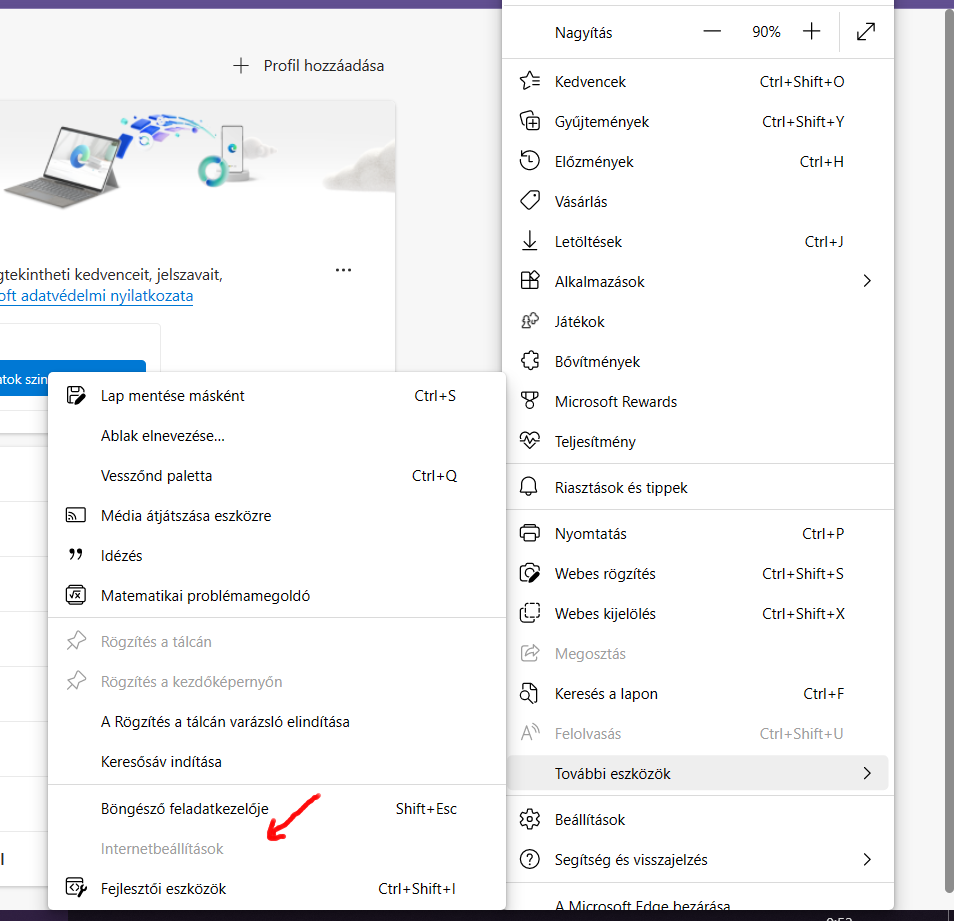Screen dimensions: 956x921
Task: Click the Fejlesztői eszközök dev tools icon
Action: tap(76, 888)
